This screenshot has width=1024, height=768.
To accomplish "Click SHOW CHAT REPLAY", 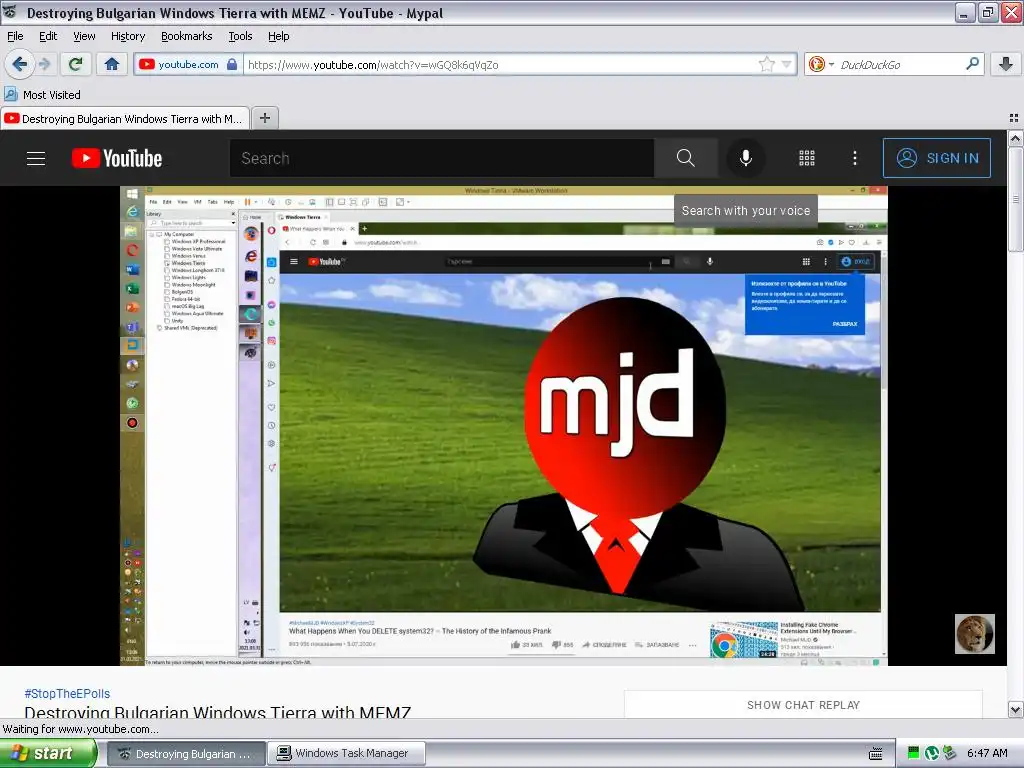I will tap(803, 705).
